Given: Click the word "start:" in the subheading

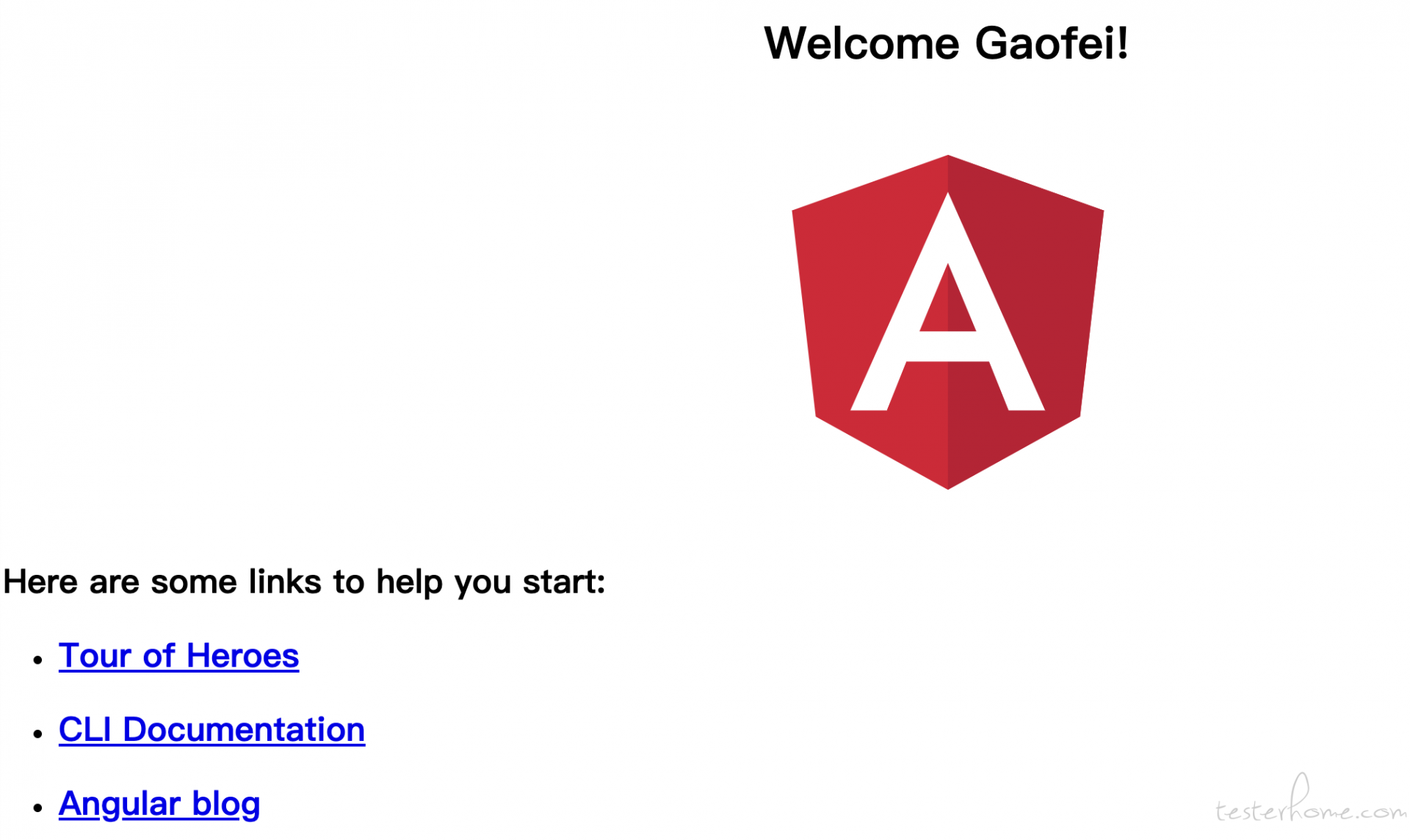Looking at the screenshot, I should tap(564, 582).
